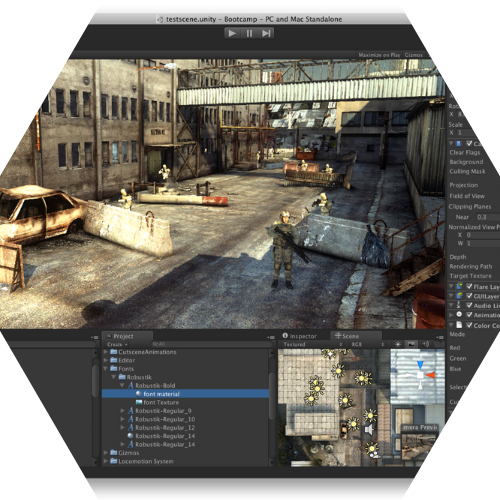
Task: Collapse the Robustik folder arrow
Action: point(114,377)
